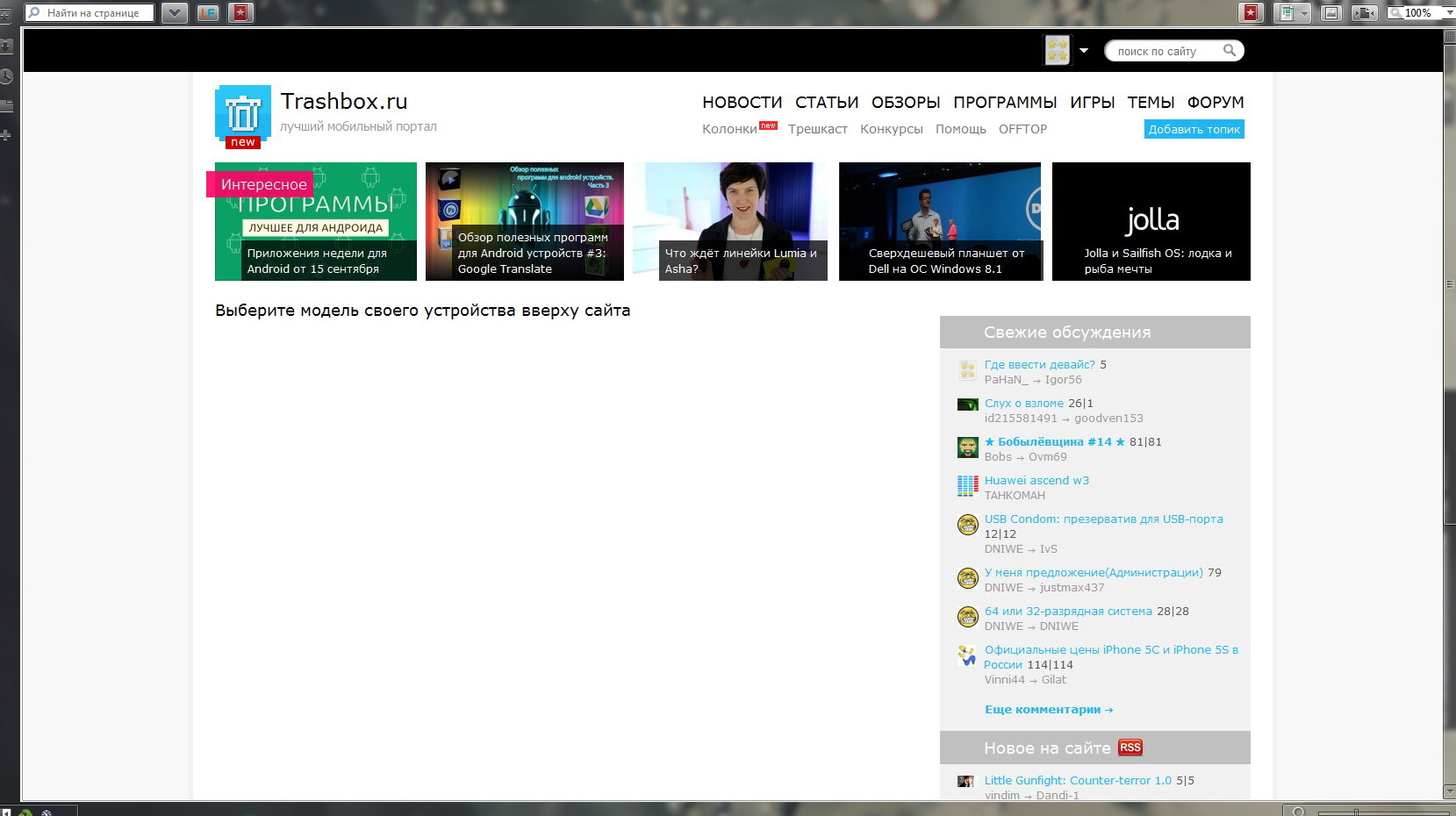Image resolution: width=1456 pixels, height=816 pixels.
Task: Click avatar beside Официальные цены iPhone 5C
Action: coord(967,655)
